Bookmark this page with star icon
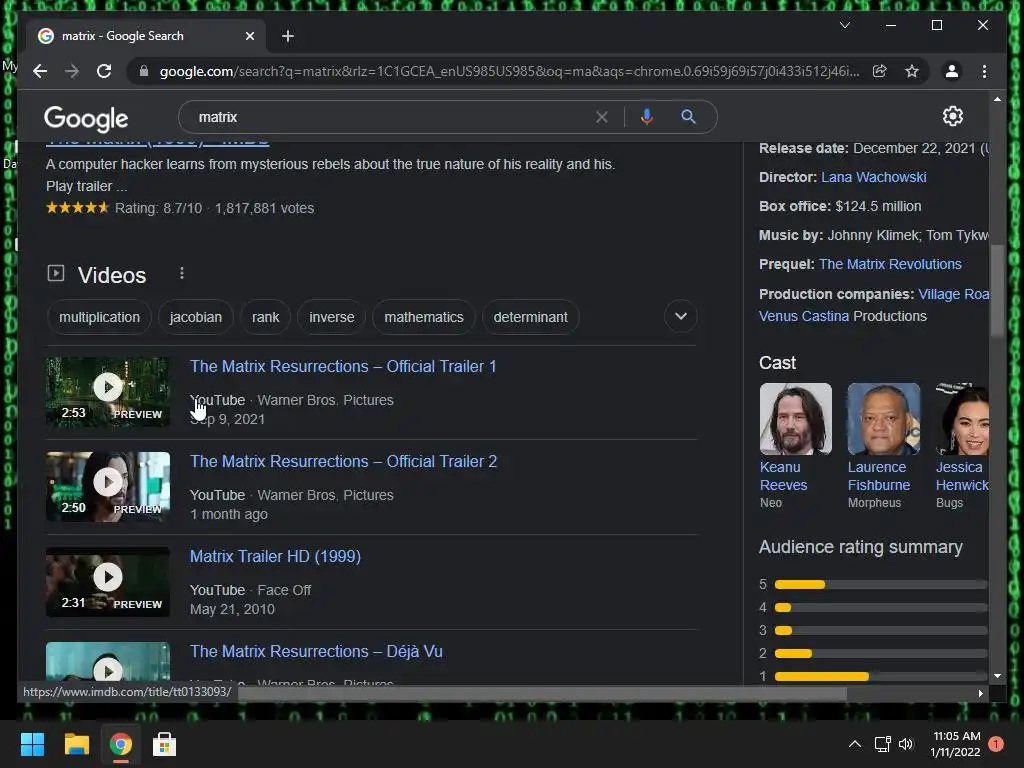The width and height of the screenshot is (1024, 768). click(912, 71)
